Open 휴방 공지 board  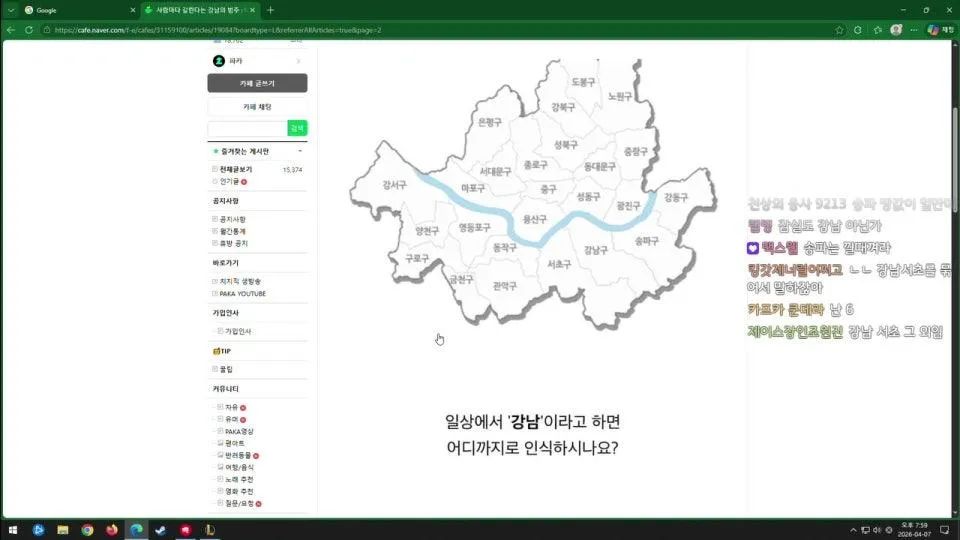[234, 243]
